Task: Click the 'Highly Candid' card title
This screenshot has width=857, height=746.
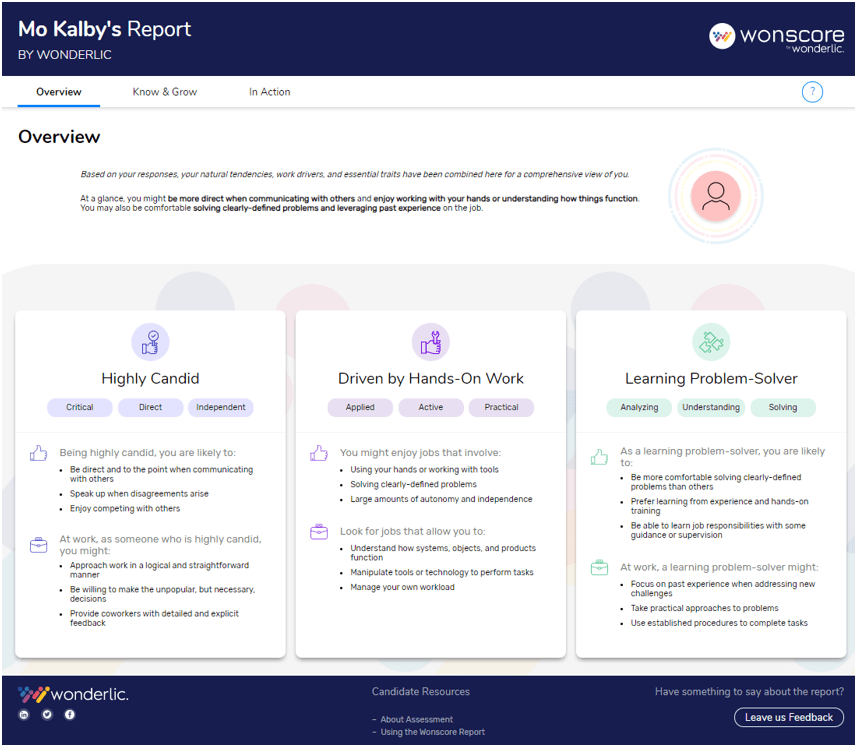Action: point(150,378)
